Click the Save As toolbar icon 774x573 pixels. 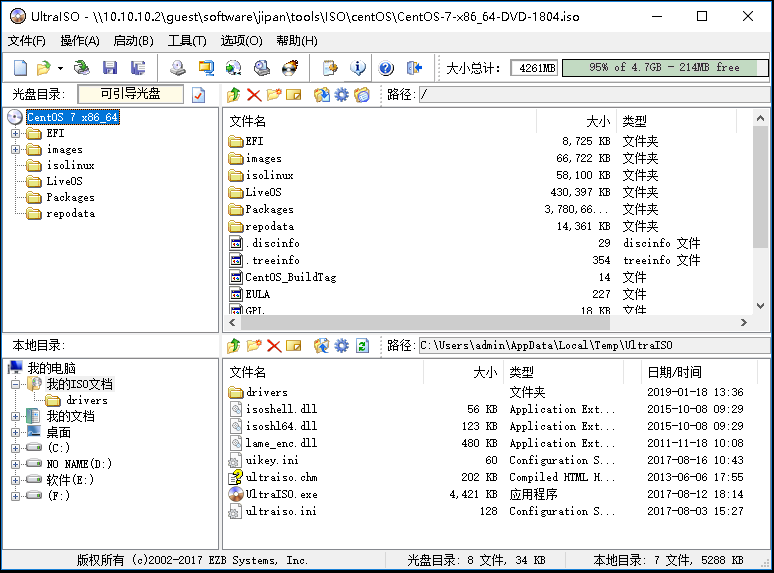tap(138, 68)
